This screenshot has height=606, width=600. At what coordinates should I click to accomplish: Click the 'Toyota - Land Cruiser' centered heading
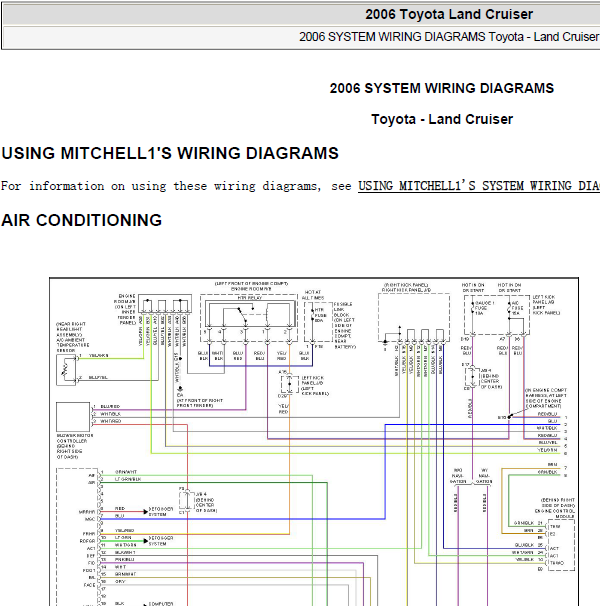coord(442,119)
